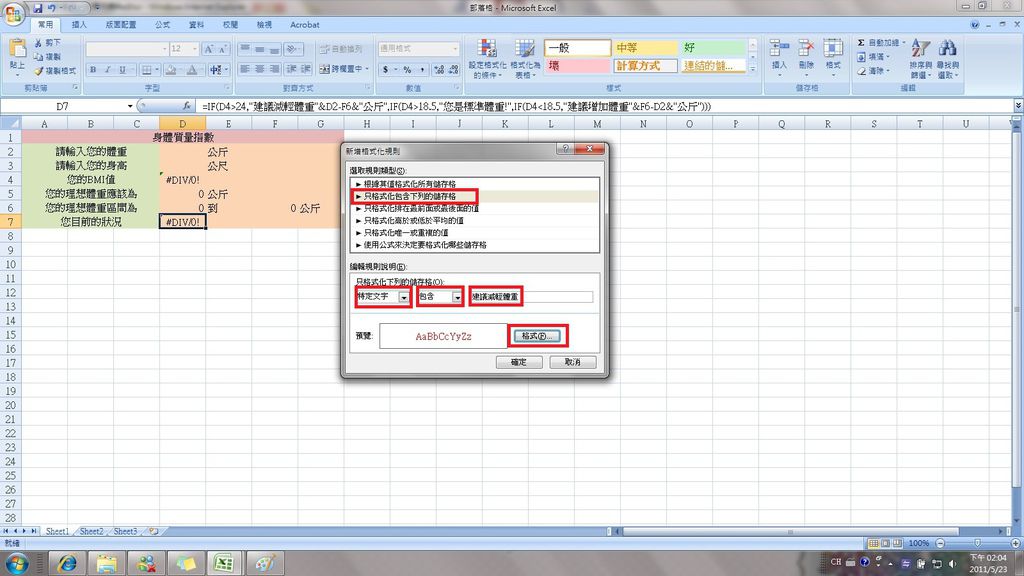This screenshot has width=1024, height=576.
Task: Click the Align Text Right icon
Action: [274, 69]
